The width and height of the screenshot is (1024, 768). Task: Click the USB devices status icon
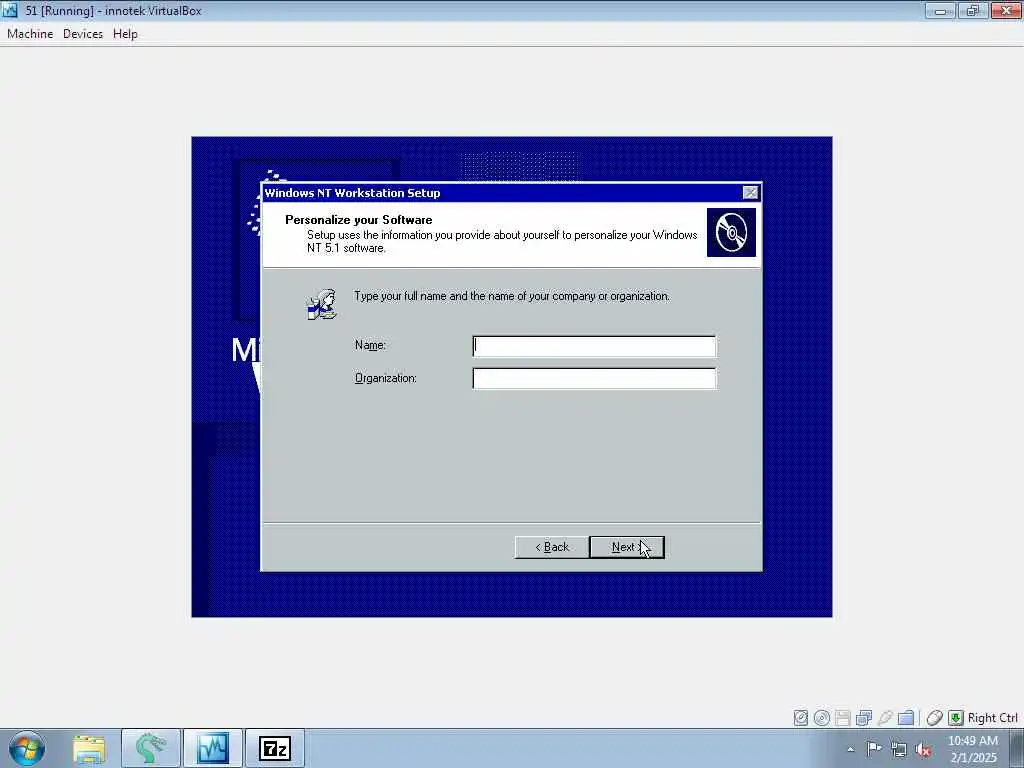point(885,718)
